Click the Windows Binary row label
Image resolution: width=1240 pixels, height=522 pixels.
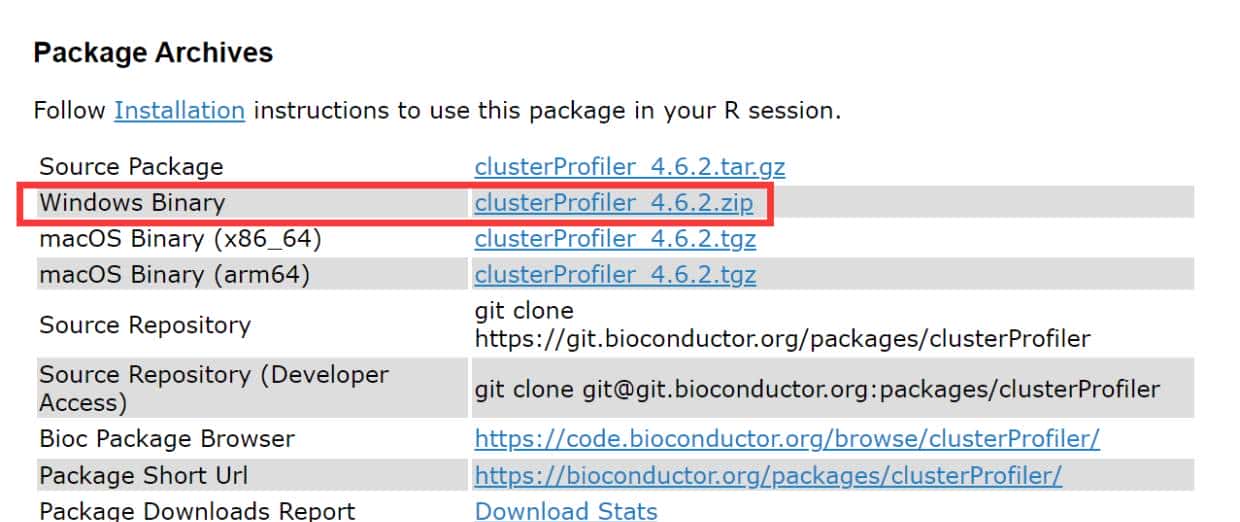[132, 203]
